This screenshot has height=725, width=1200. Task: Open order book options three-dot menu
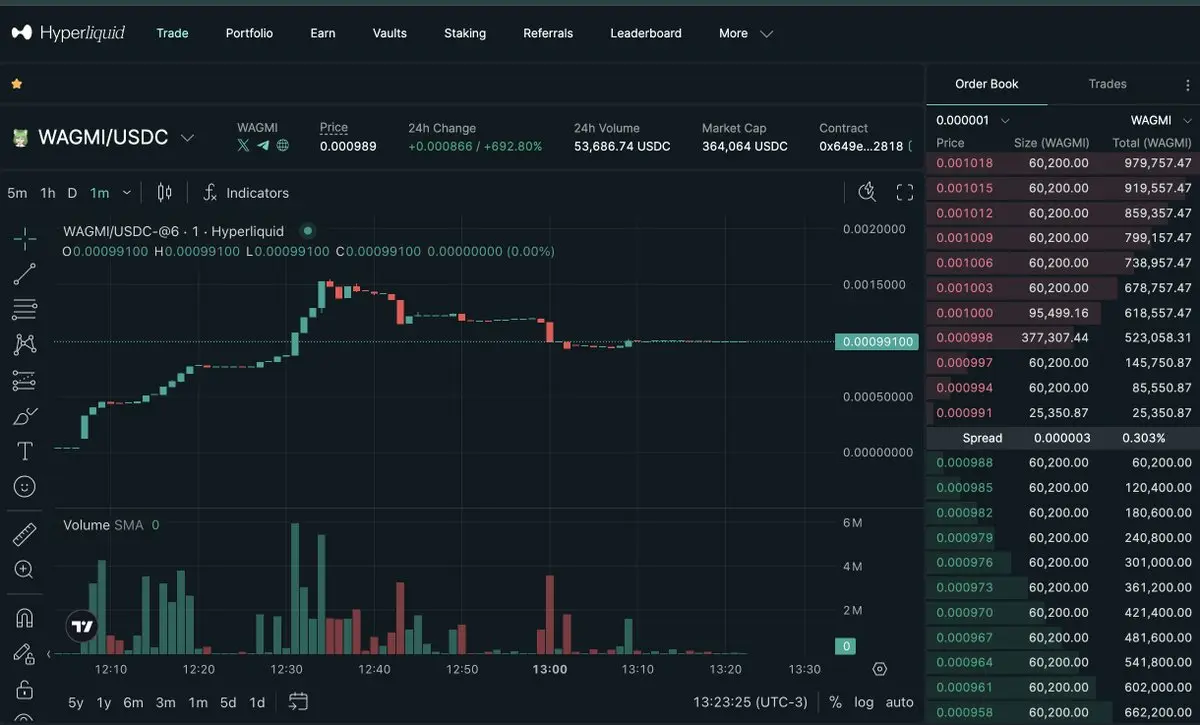pos(1187,85)
